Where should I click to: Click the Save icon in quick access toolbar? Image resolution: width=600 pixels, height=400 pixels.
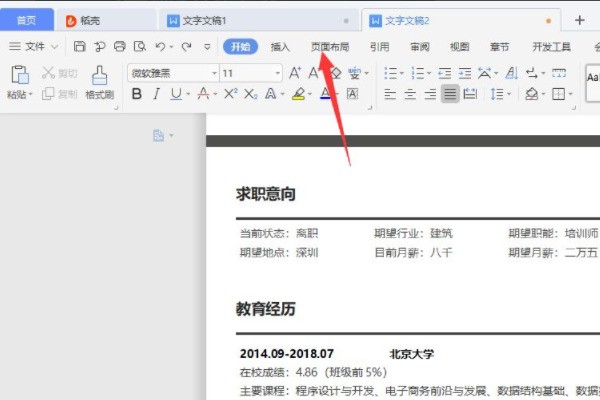(x=80, y=47)
